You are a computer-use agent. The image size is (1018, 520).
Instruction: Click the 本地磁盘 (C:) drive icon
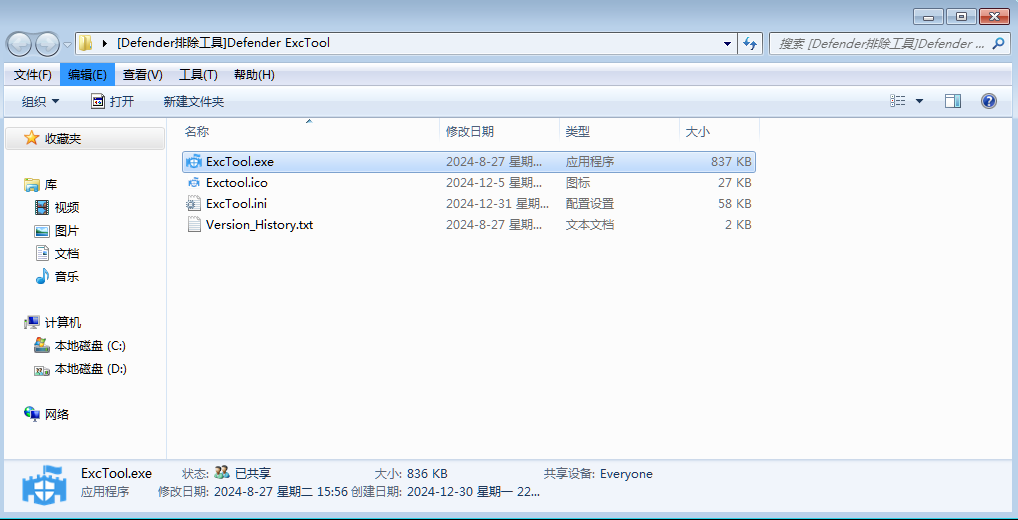coord(42,345)
